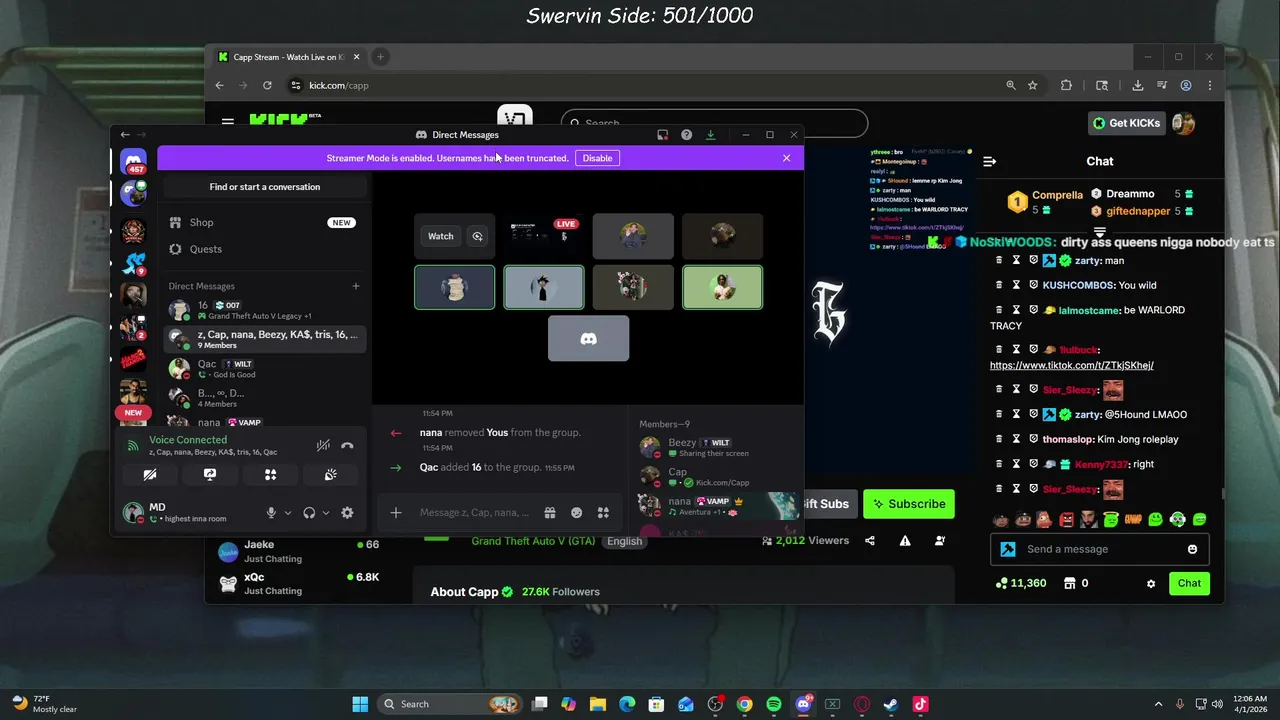Open Discord inbox icon in title bar
1280x720 pixels.
(662, 135)
